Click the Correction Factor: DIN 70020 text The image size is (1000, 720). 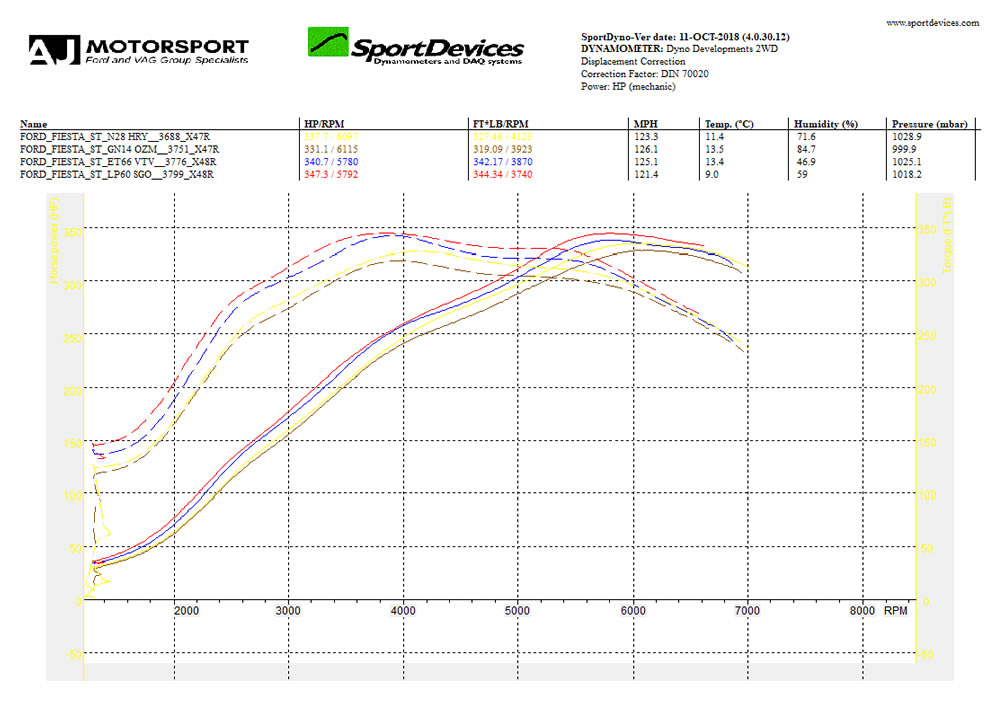pos(644,74)
